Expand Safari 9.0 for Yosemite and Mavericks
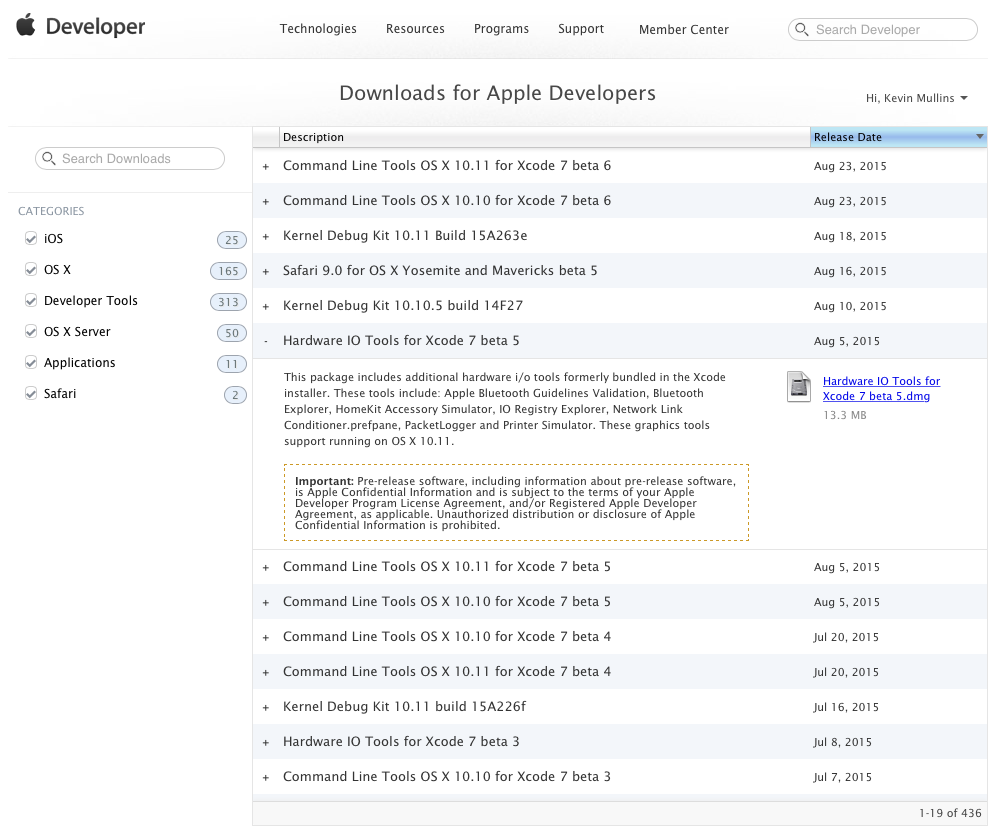The image size is (996, 836). coord(265,271)
